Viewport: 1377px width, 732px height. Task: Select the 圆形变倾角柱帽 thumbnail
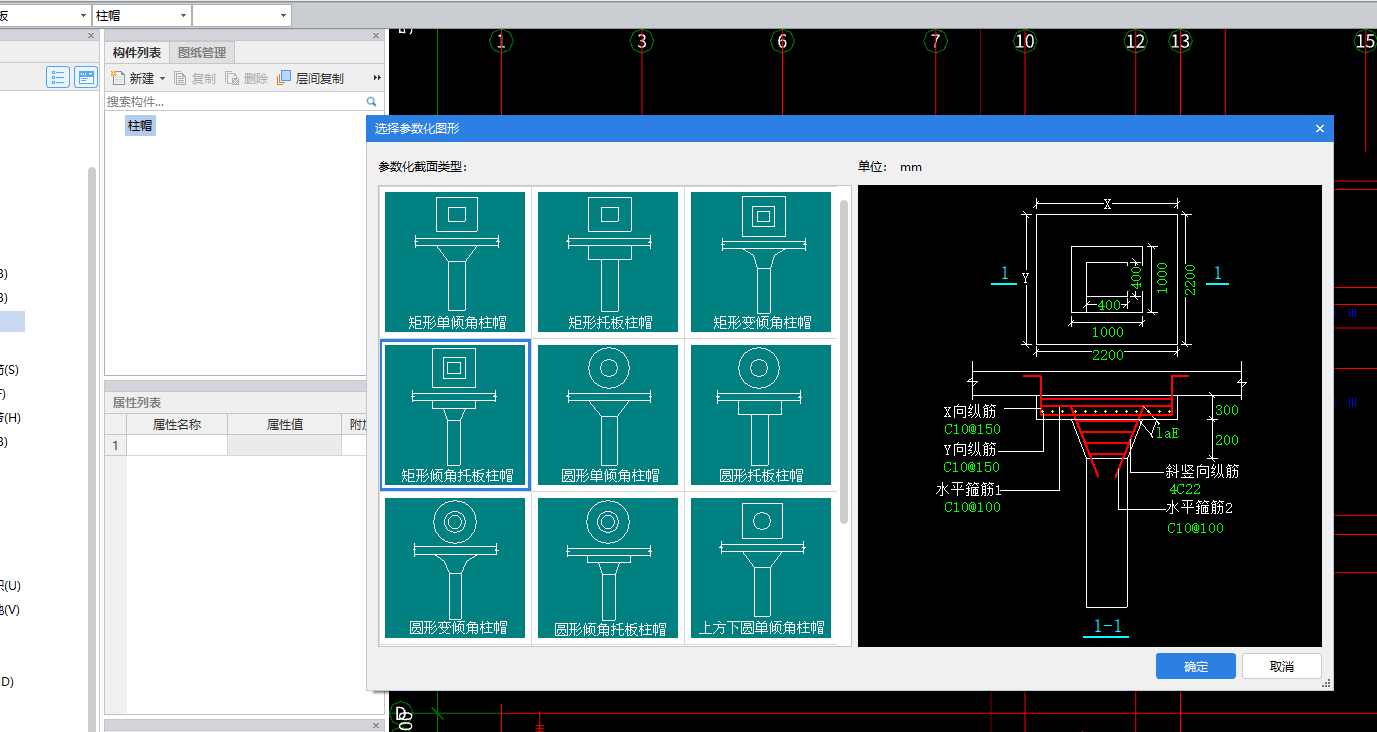pos(455,568)
